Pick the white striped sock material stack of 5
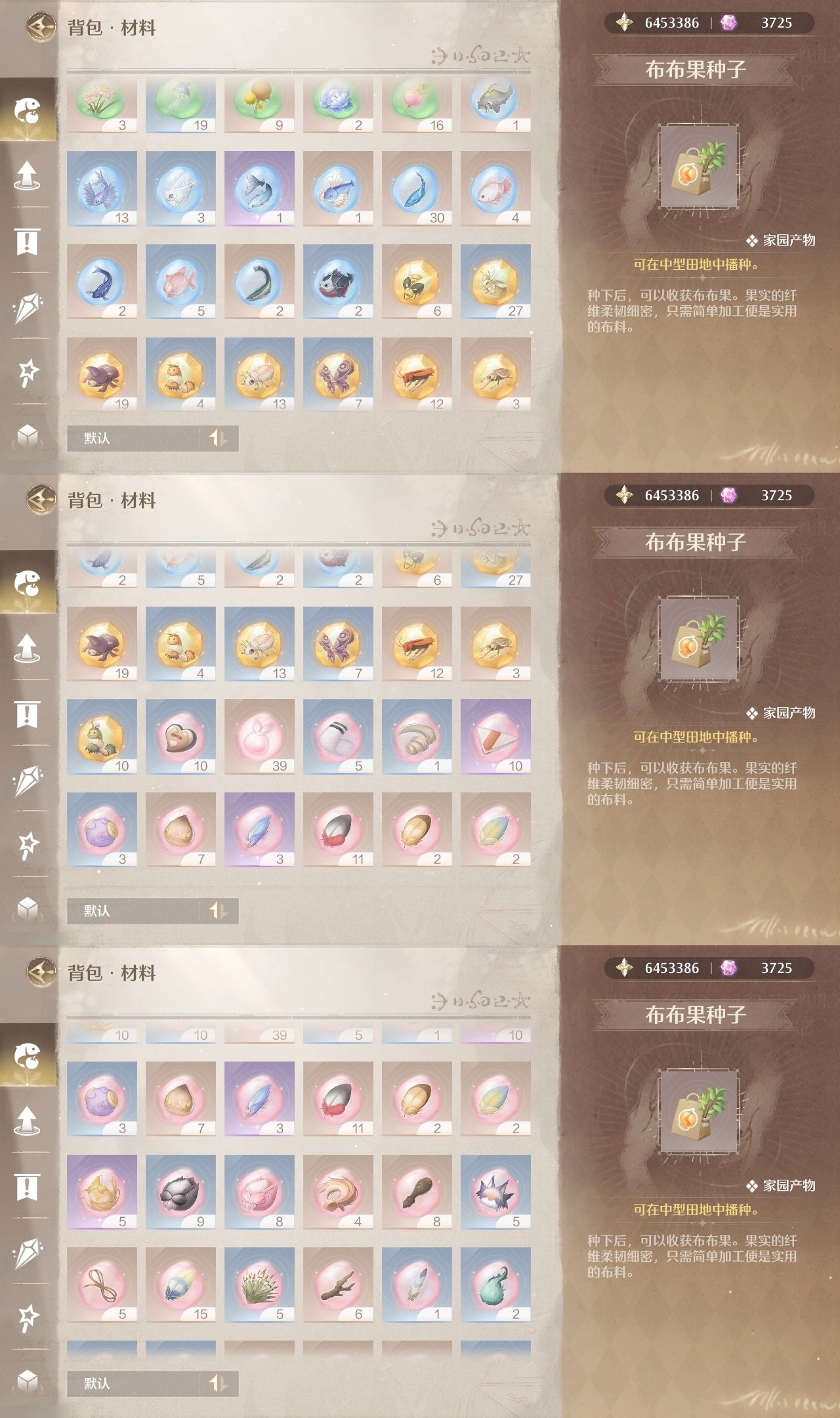Screen dimensions: 840x1418 [x=338, y=737]
